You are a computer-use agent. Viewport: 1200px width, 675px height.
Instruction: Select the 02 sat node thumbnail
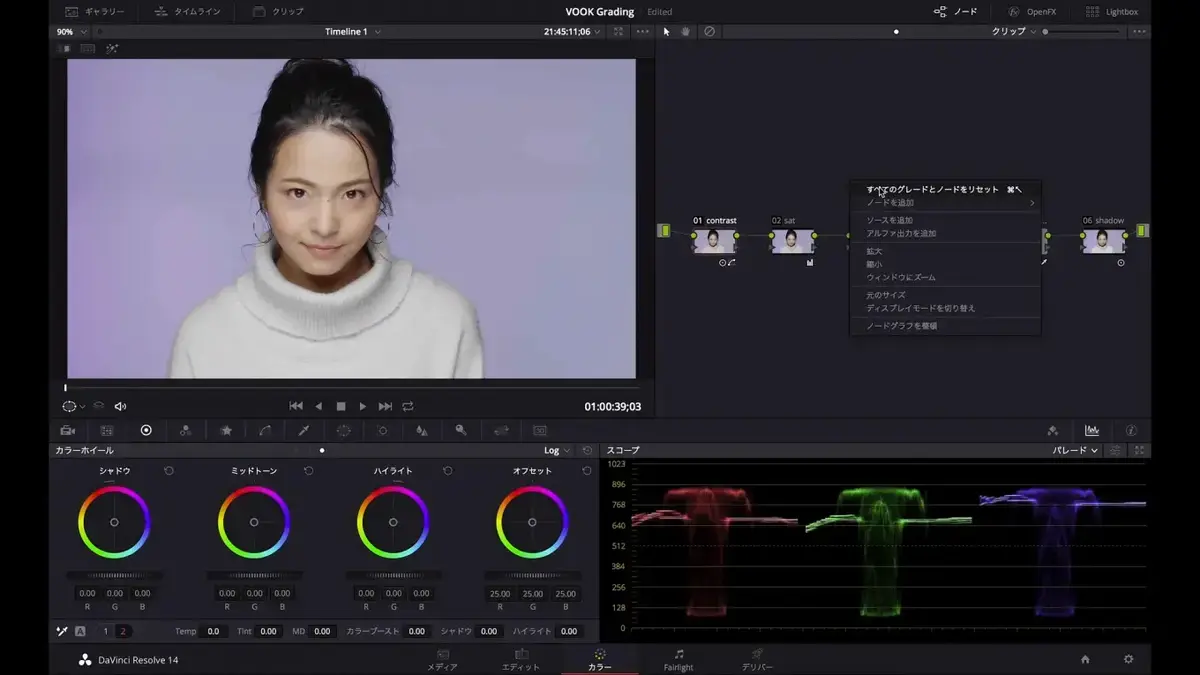[x=793, y=241]
